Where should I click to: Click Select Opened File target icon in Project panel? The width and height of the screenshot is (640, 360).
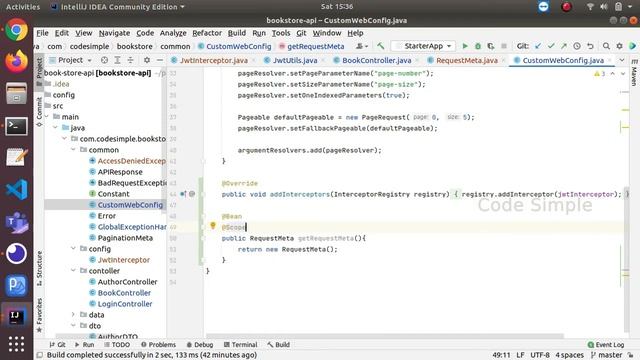tap(104, 60)
